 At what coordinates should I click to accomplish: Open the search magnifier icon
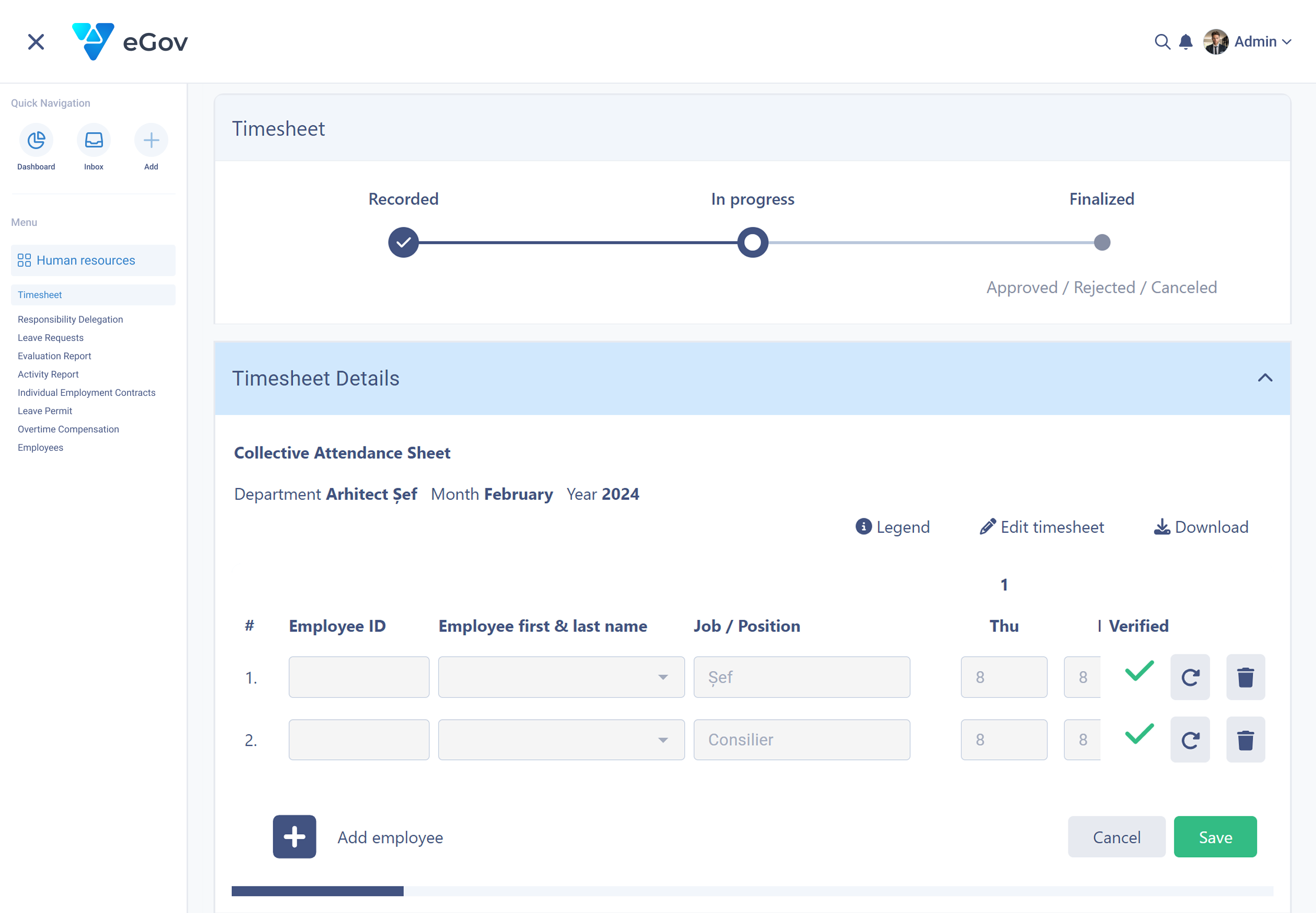coord(1162,42)
